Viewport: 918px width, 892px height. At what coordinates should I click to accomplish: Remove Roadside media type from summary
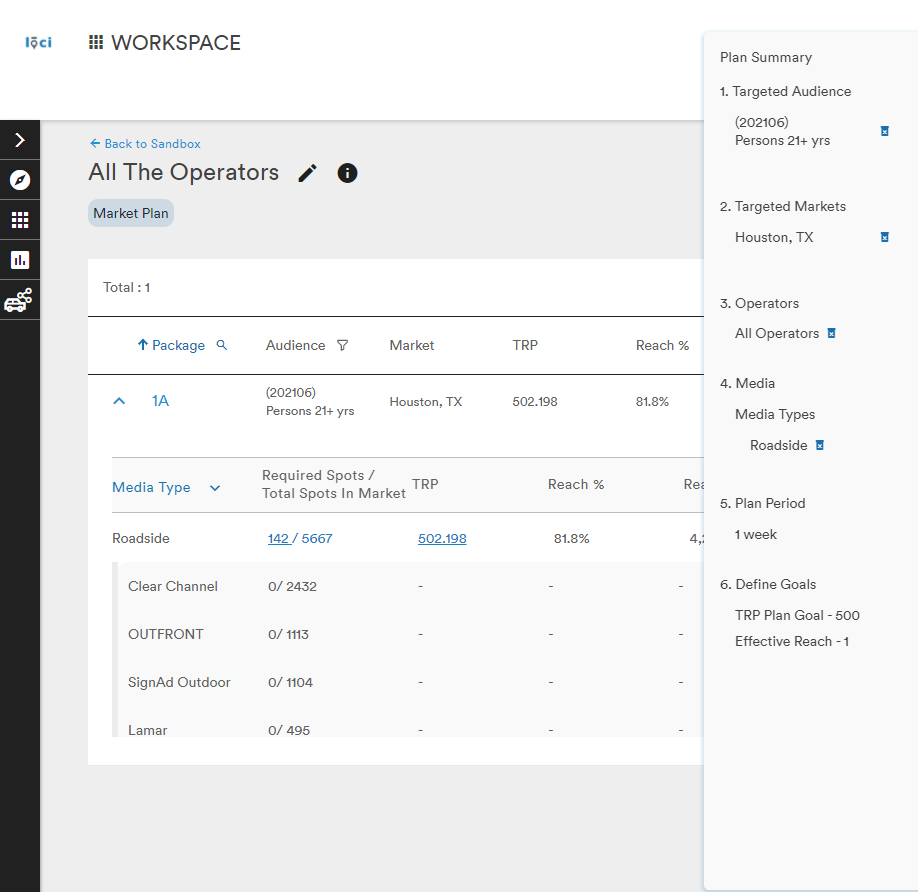pos(820,445)
